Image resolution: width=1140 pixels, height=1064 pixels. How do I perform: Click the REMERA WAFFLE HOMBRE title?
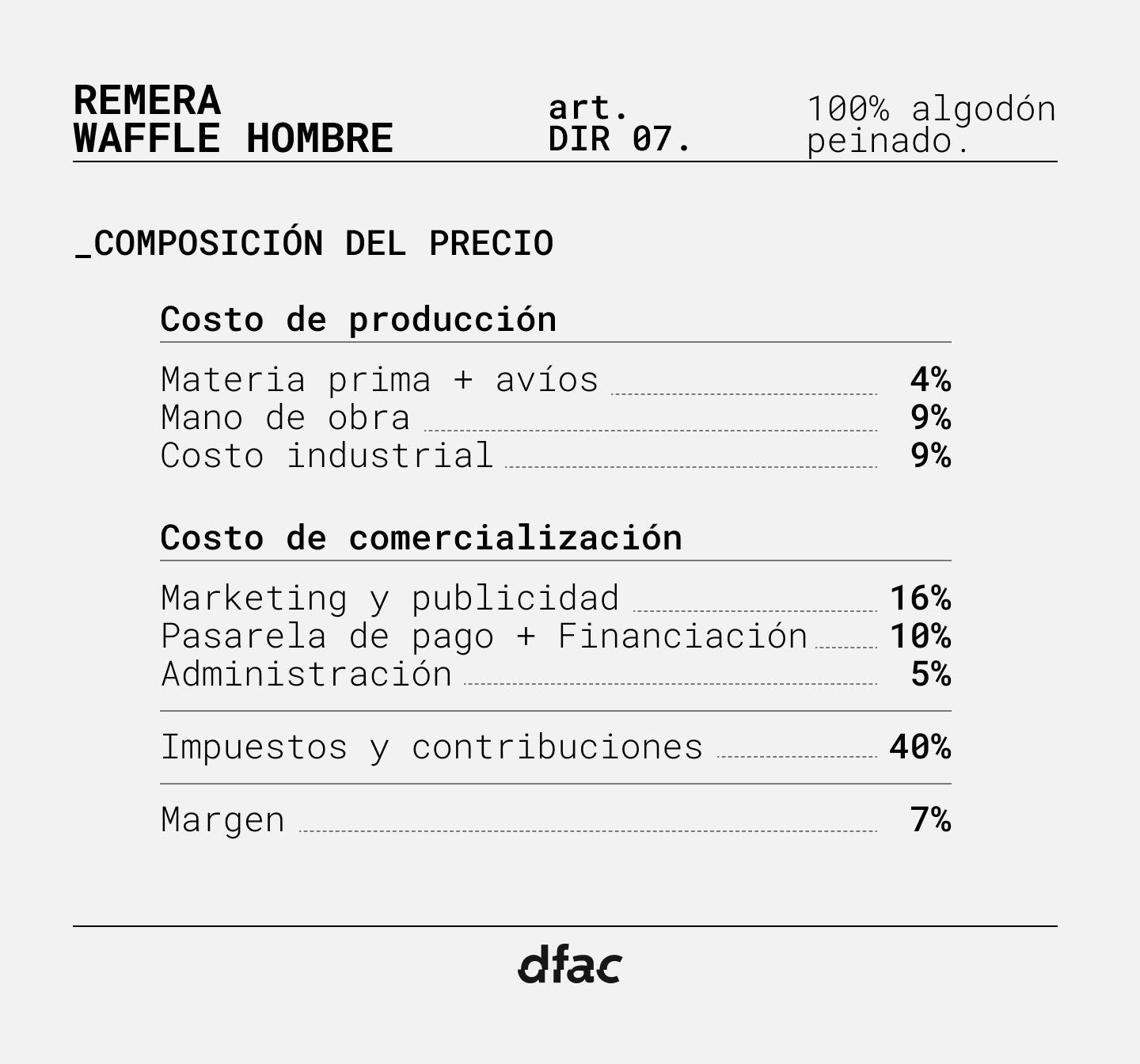click(233, 120)
